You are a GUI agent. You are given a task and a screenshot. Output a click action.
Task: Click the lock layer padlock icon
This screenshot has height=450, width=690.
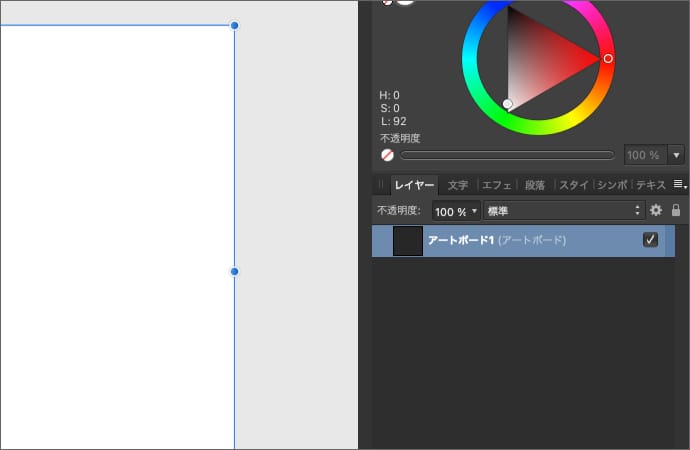(676, 211)
